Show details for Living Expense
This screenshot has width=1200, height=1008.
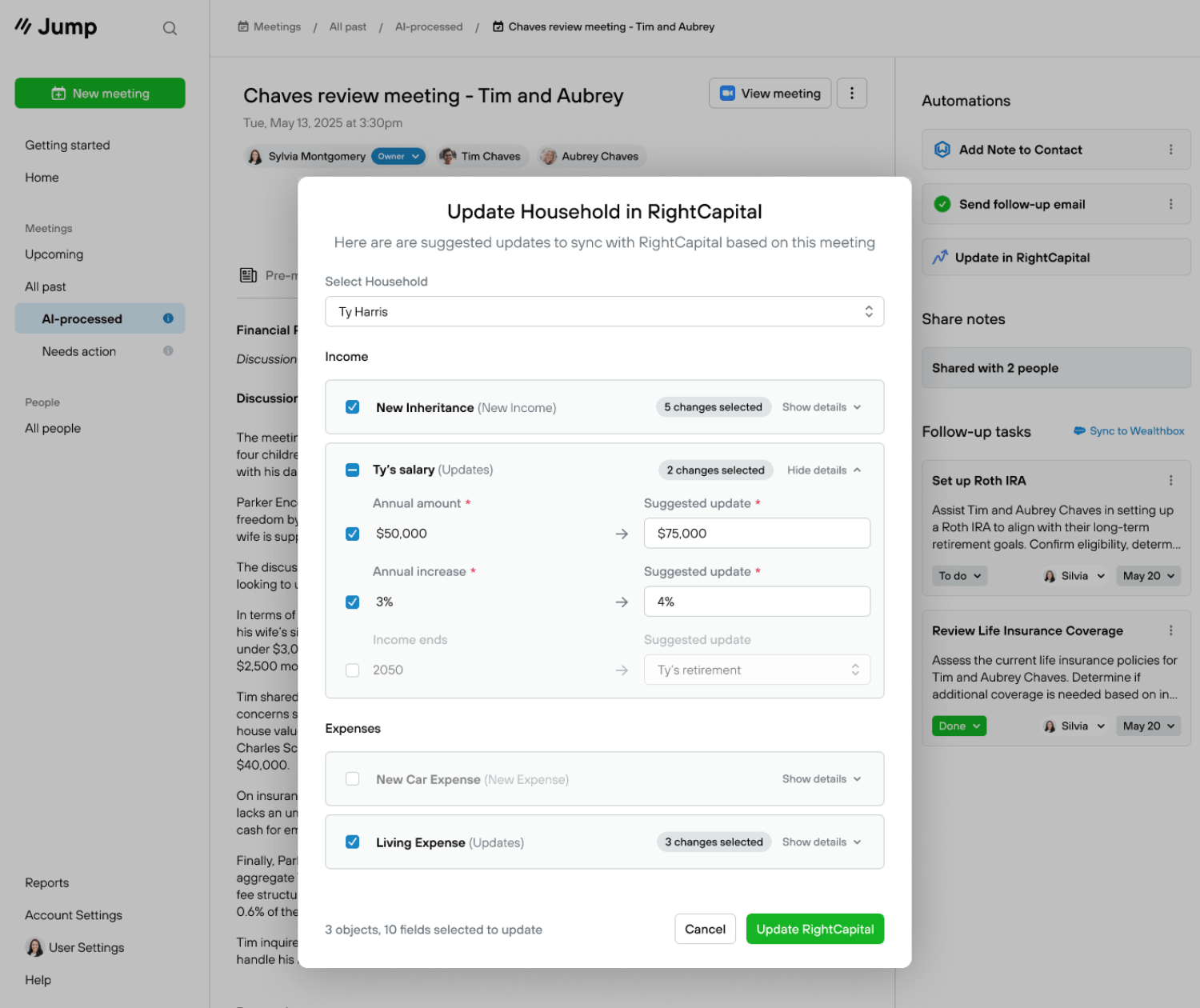click(x=822, y=842)
